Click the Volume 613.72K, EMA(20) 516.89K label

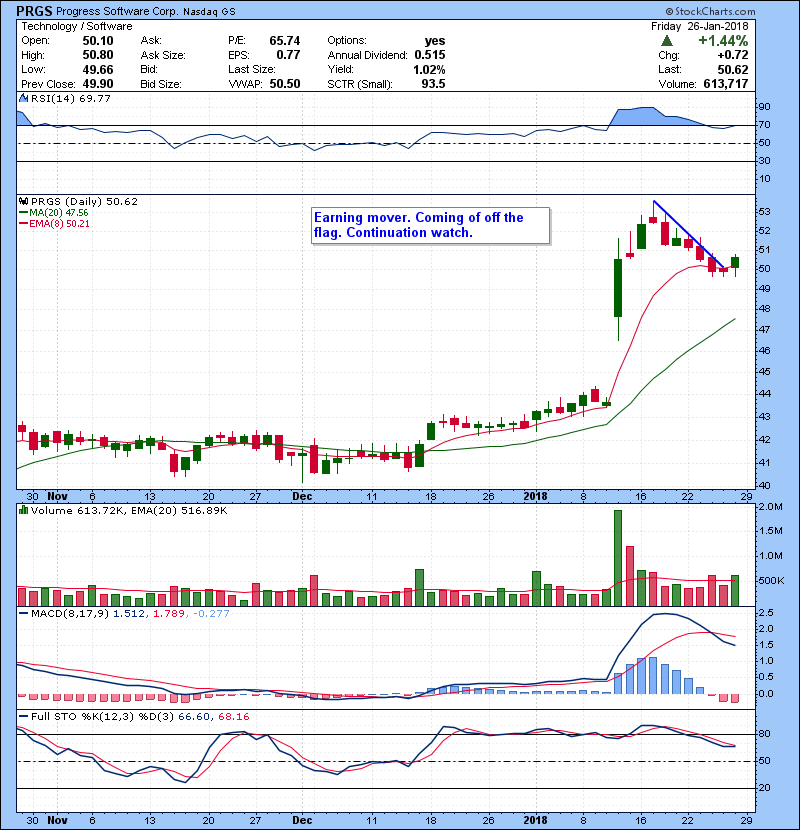(129, 510)
